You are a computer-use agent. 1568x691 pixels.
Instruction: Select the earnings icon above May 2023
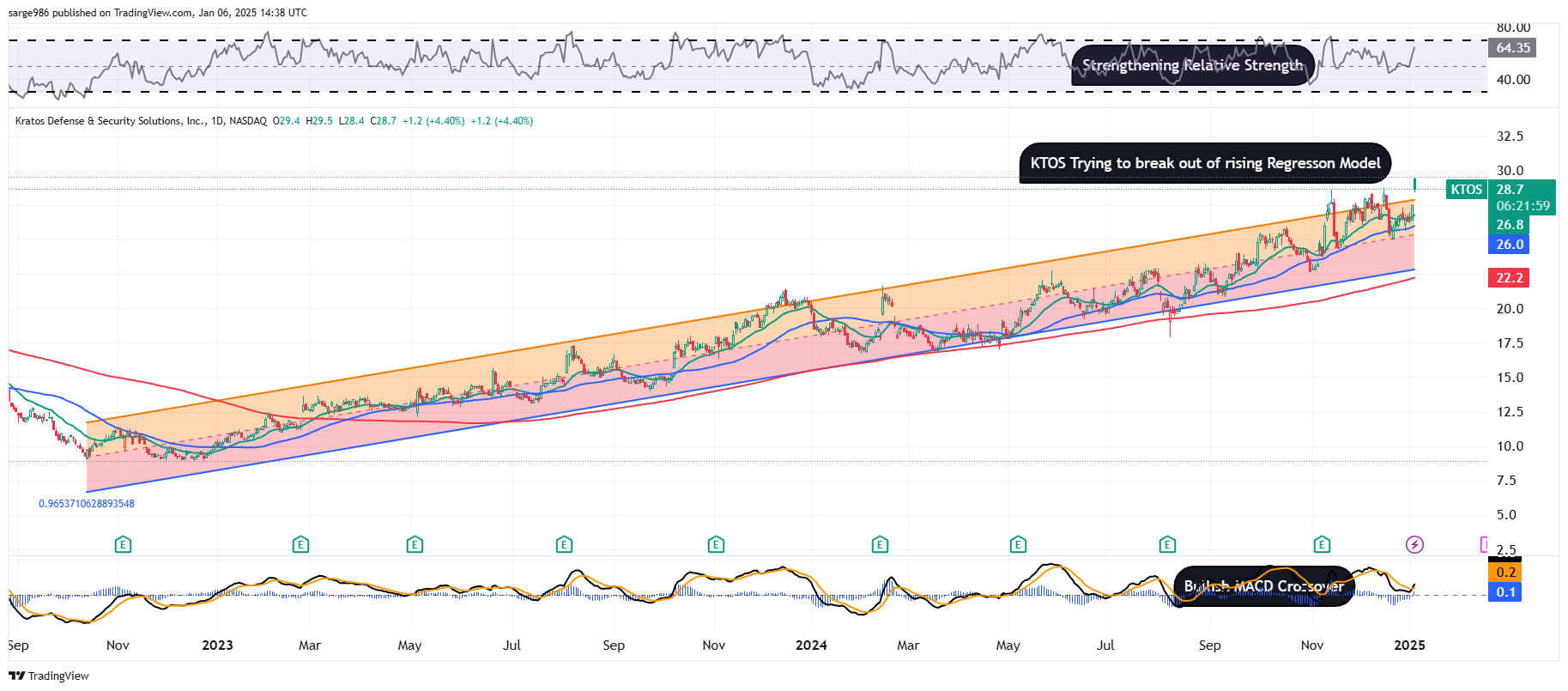tap(415, 544)
